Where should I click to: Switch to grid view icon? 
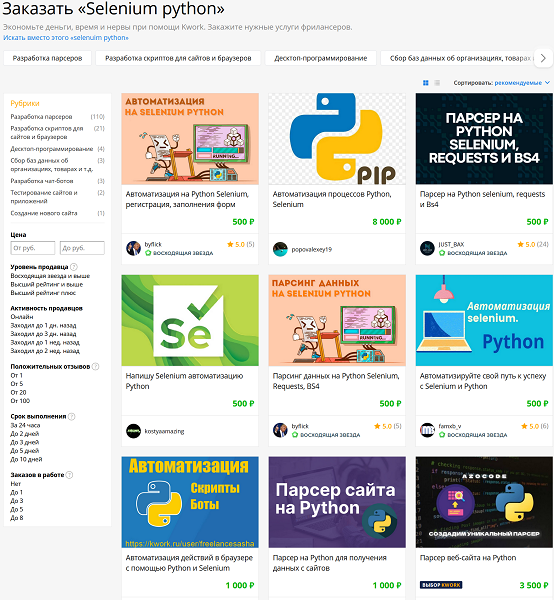click(x=425, y=83)
